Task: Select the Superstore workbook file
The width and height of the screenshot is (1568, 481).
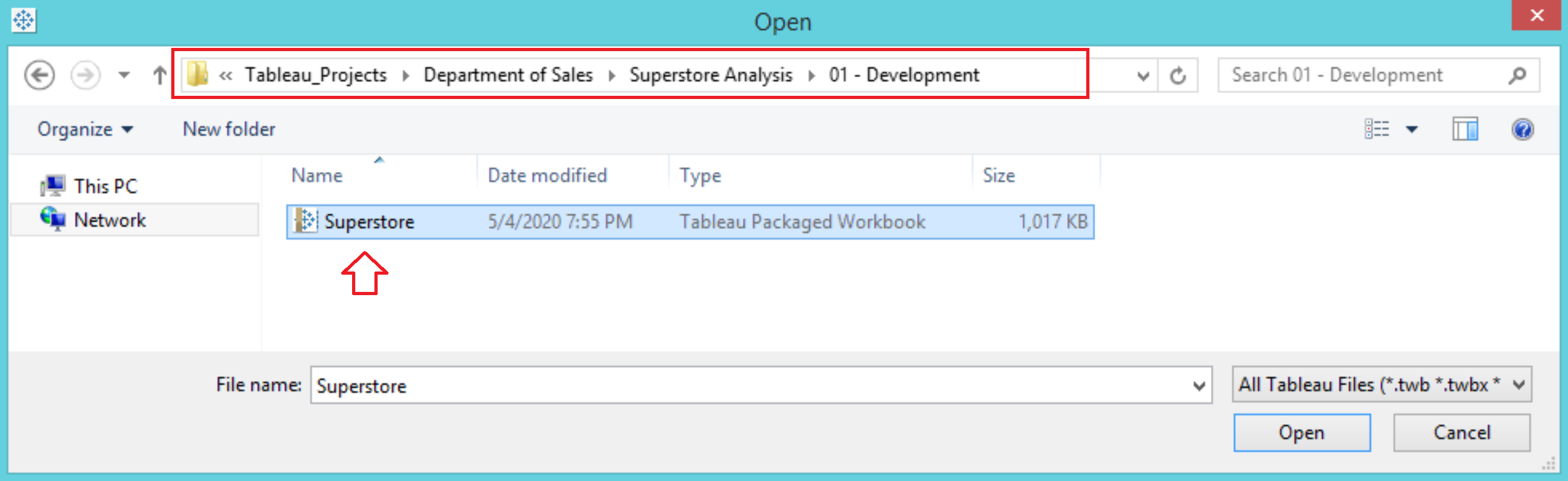Action: (690, 222)
